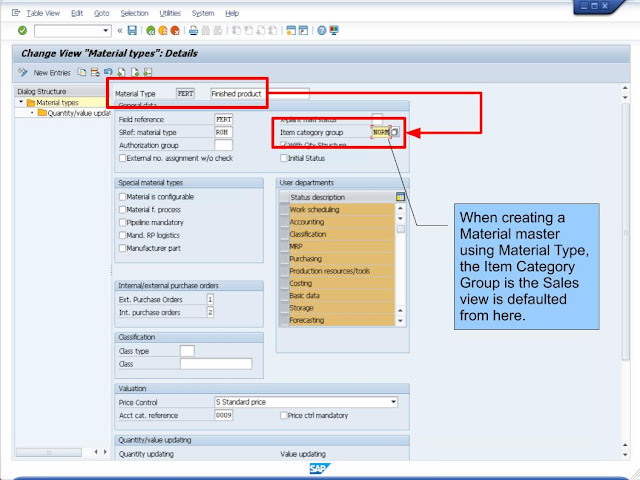Click the Find Next binoculars icon
This screenshot has height=480, width=640.
click(218, 30)
